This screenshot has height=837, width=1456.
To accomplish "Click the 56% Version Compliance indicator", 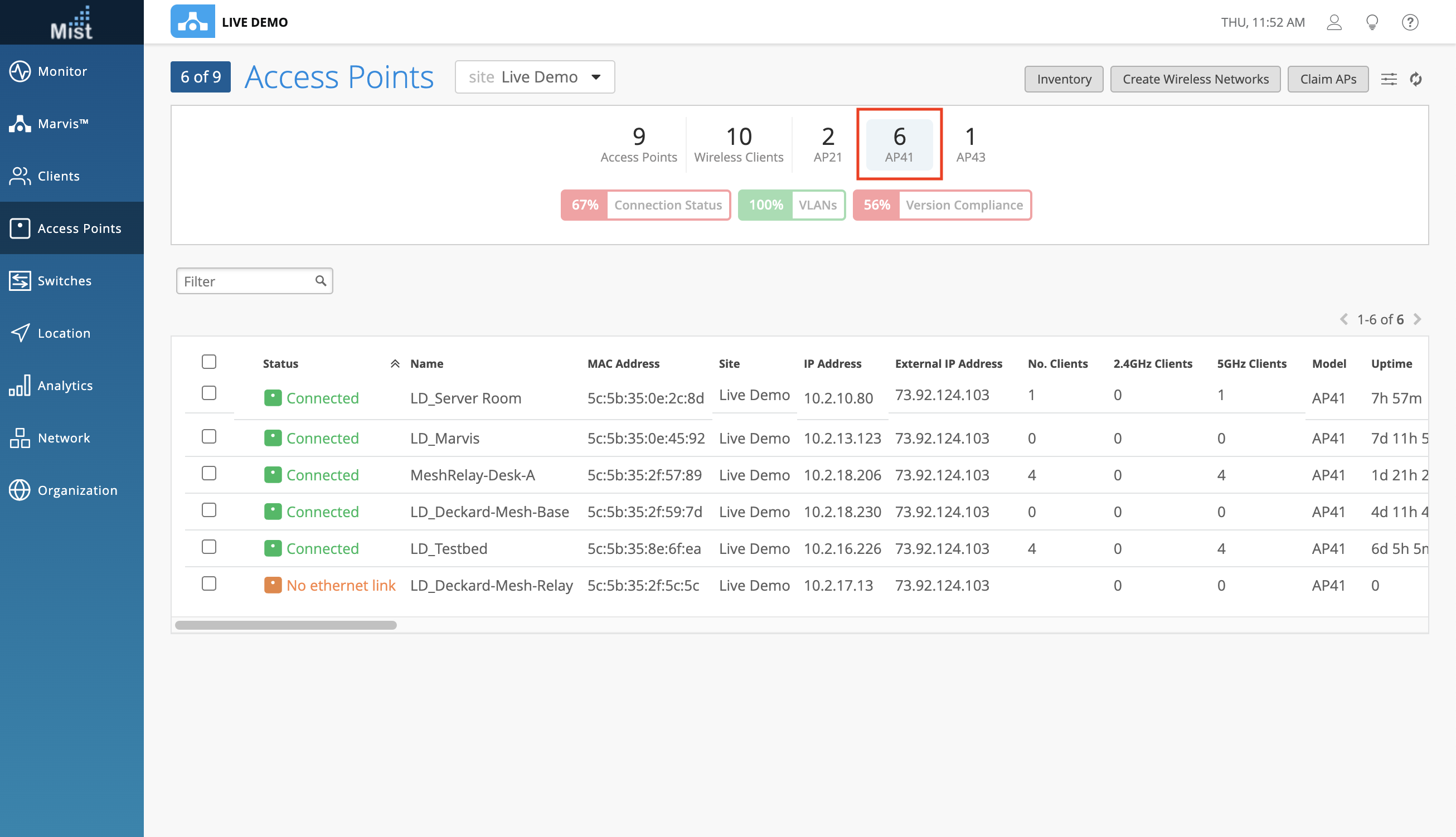I will pyautogui.click(x=941, y=205).
